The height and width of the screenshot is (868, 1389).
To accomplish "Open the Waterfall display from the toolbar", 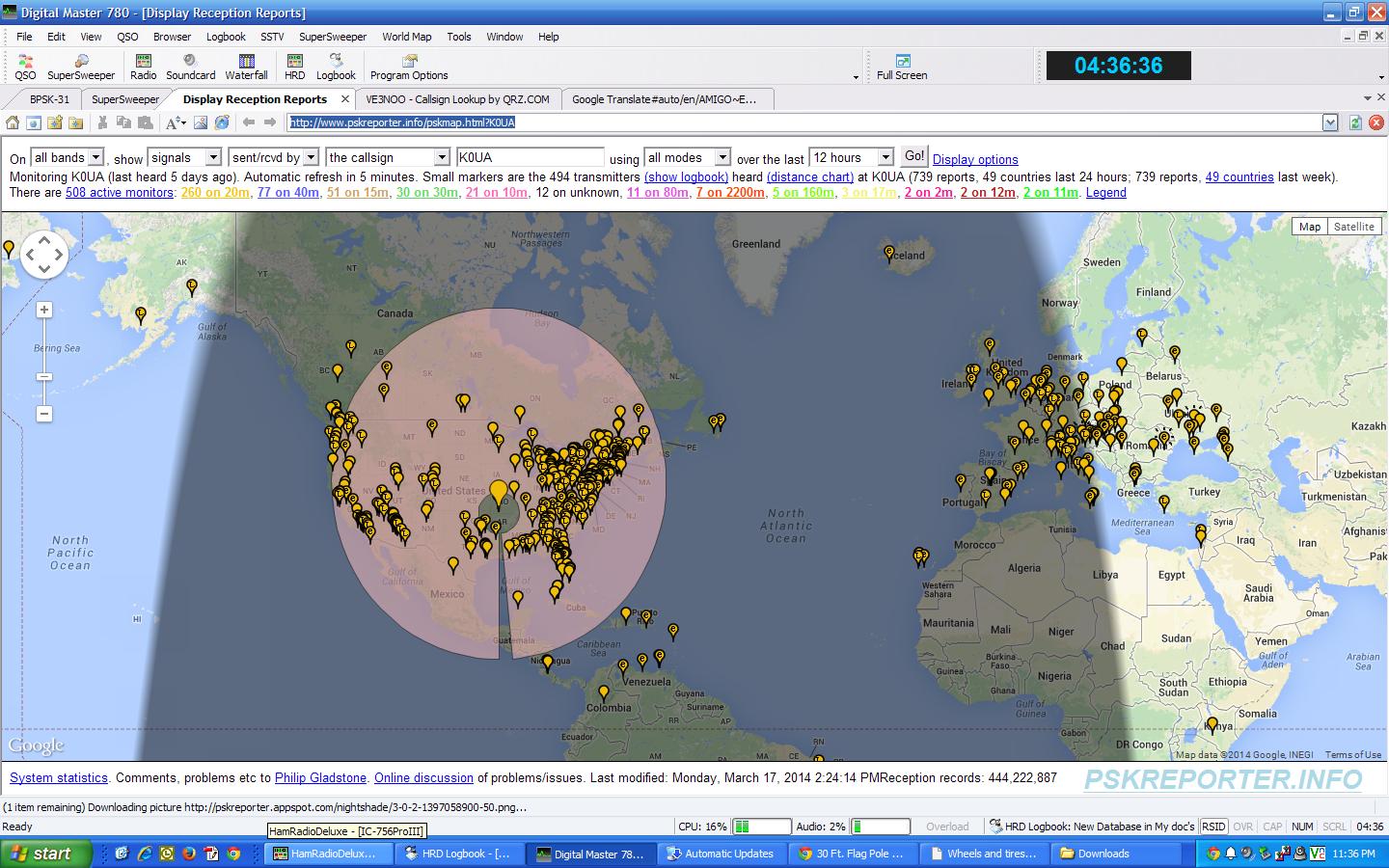I will point(246,67).
